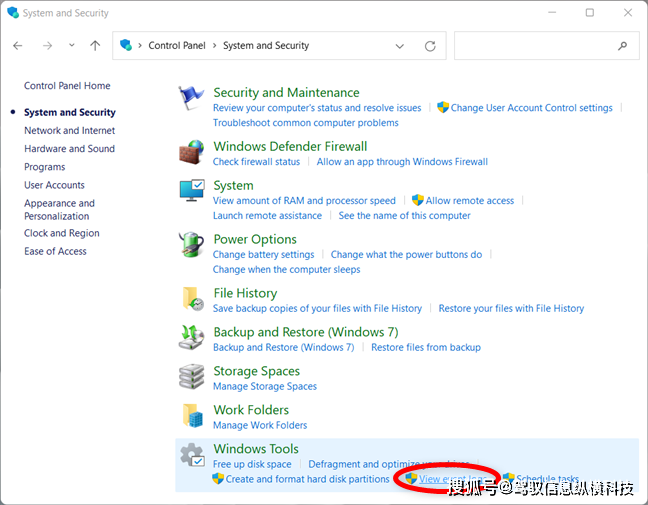Viewport: 648px width, 505px height.
Task: Review your computer's status and resolve issues
Action: point(317,108)
